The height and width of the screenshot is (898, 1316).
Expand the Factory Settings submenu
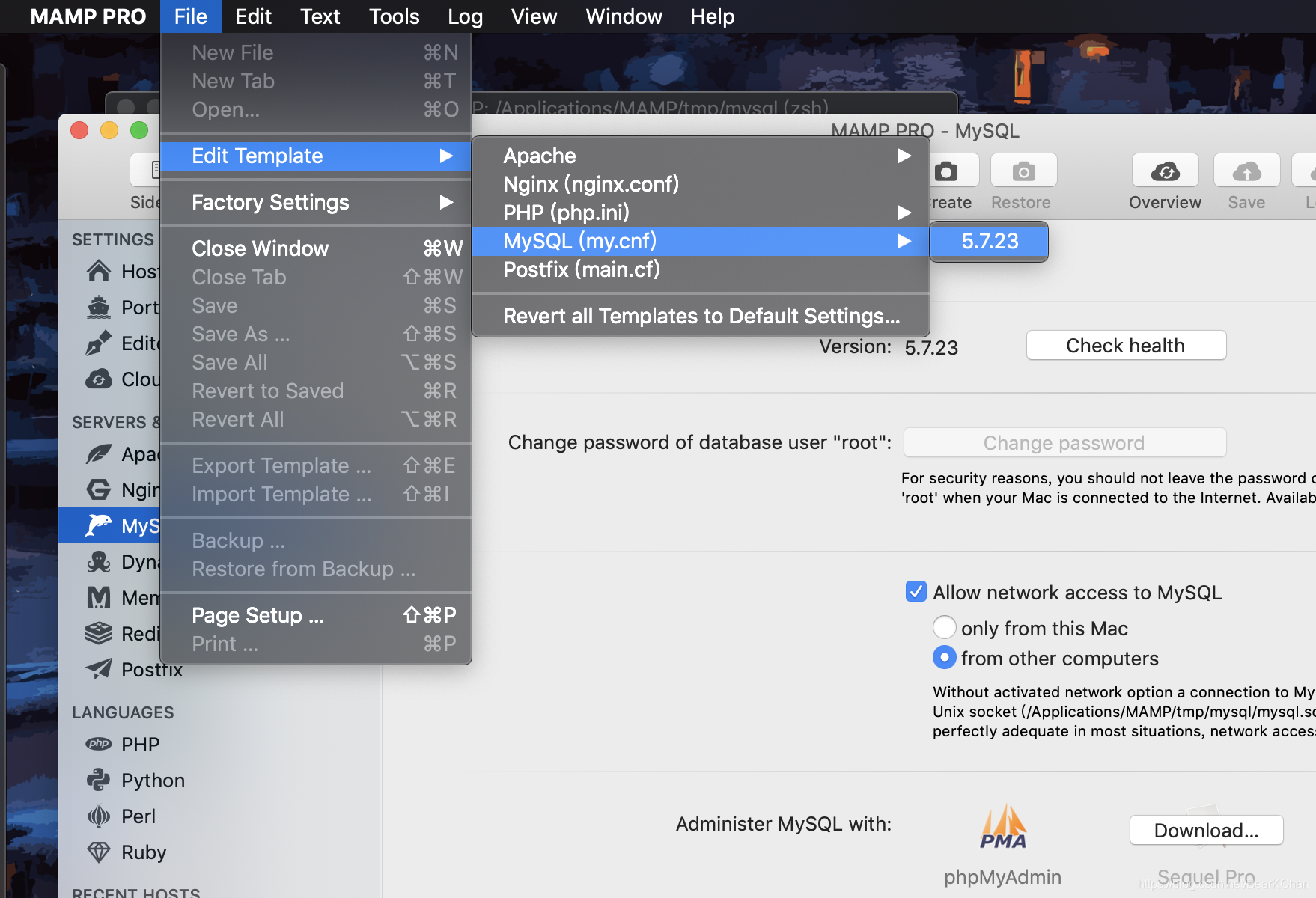(316, 202)
